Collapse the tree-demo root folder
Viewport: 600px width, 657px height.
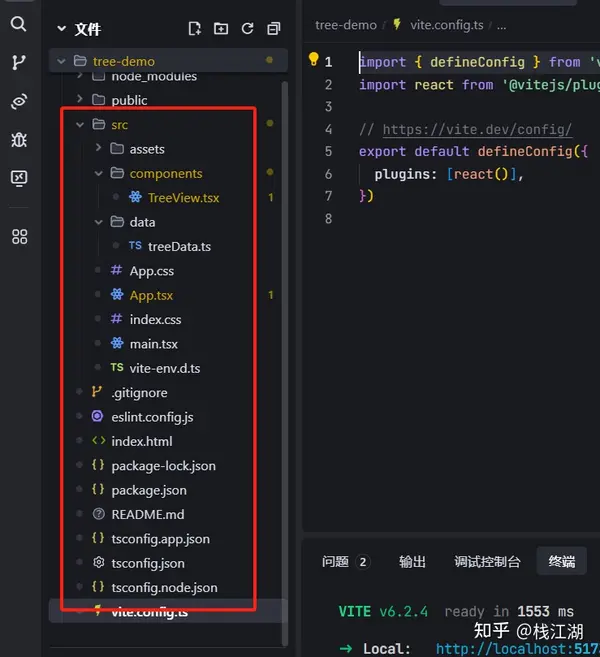[62, 61]
